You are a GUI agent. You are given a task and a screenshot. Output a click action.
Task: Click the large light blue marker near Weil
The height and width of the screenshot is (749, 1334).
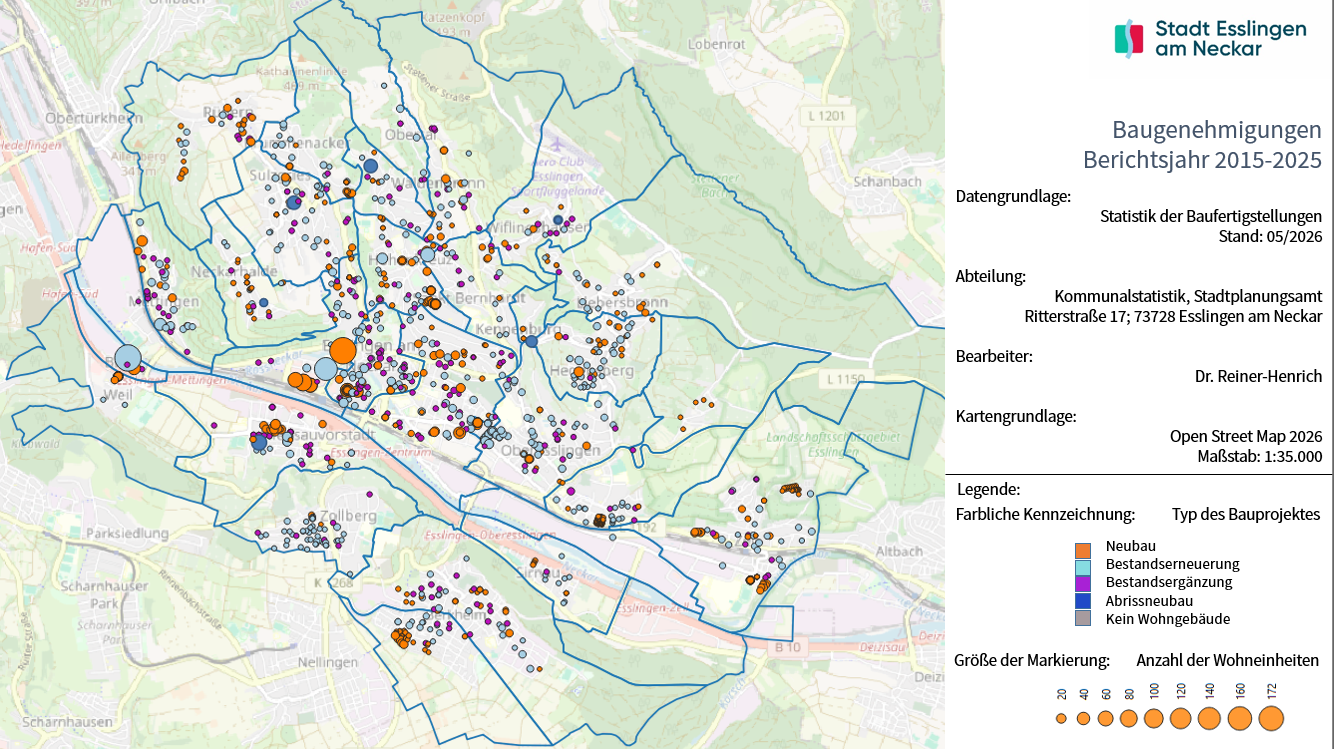coord(128,357)
